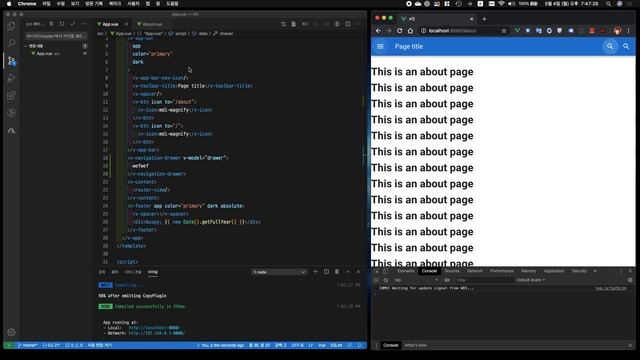The width and height of the screenshot is (640, 360).
Task: Switch to the Elements tab in DevTools
Action: (406, 271)
